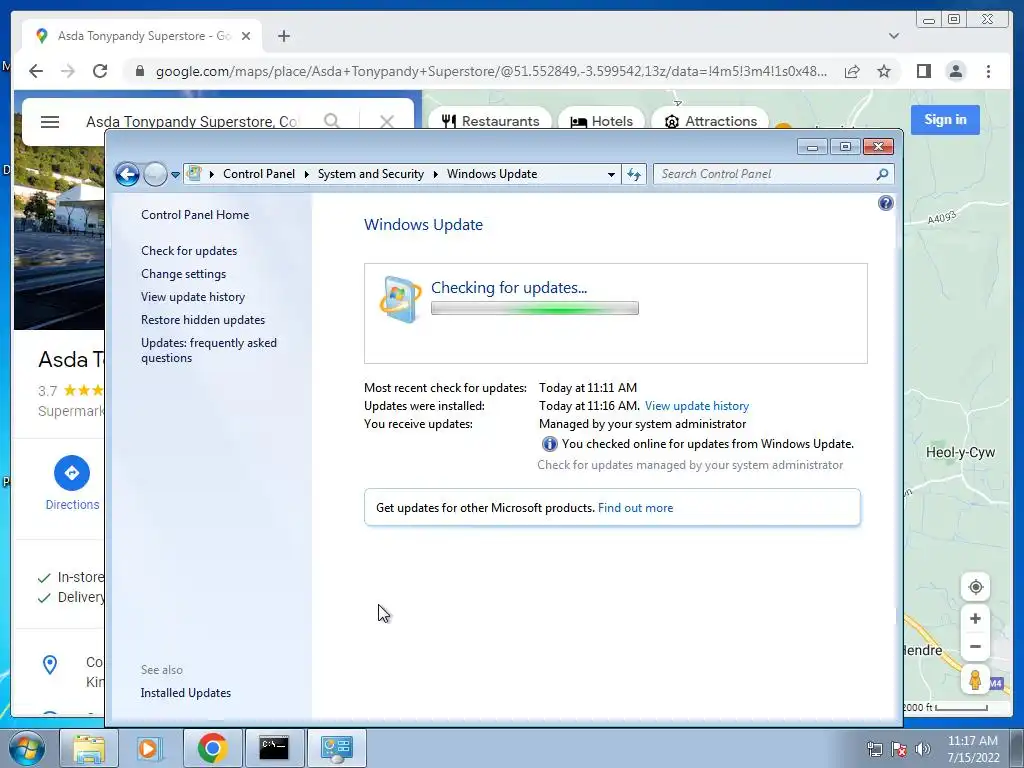Viewport: 1024px width, 768px height.
Task: Open View update history in sidebar
Action: coord(193,296)
